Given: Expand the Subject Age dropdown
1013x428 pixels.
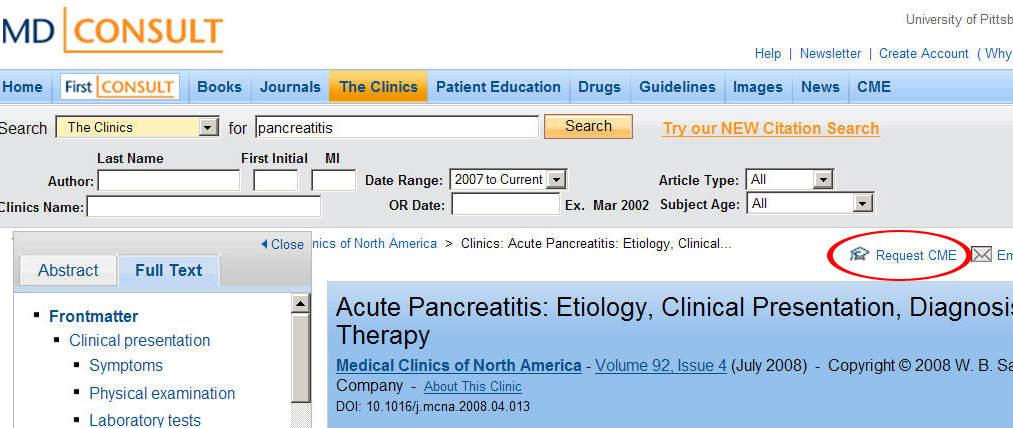Looking at the screenshot, I should coord(810,204).
